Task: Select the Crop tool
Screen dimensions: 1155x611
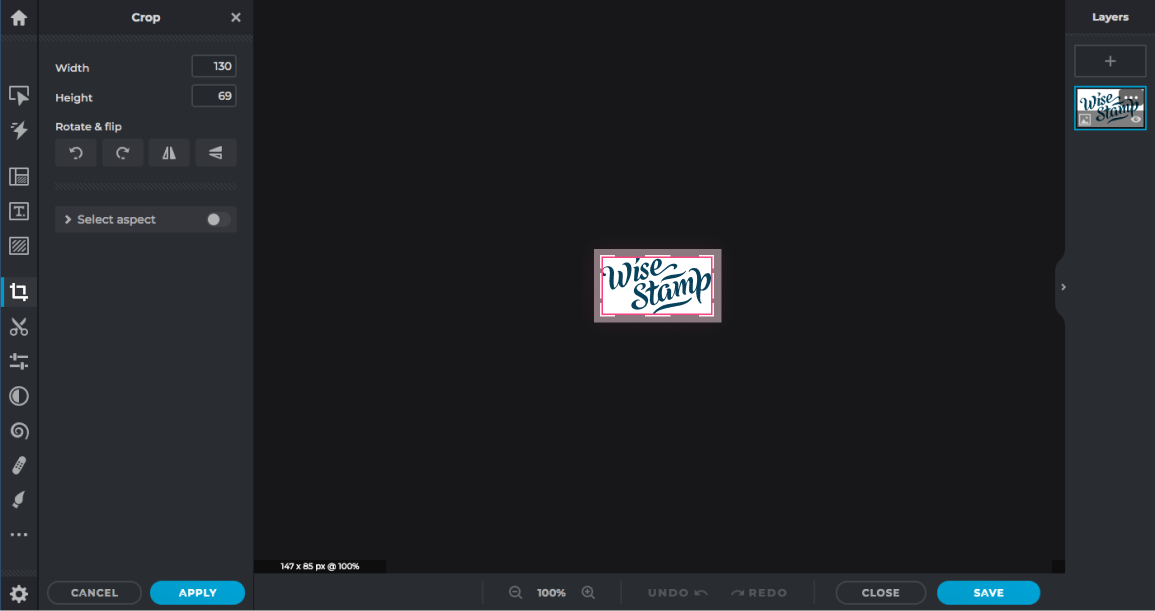Action: [x=18, y=292]
